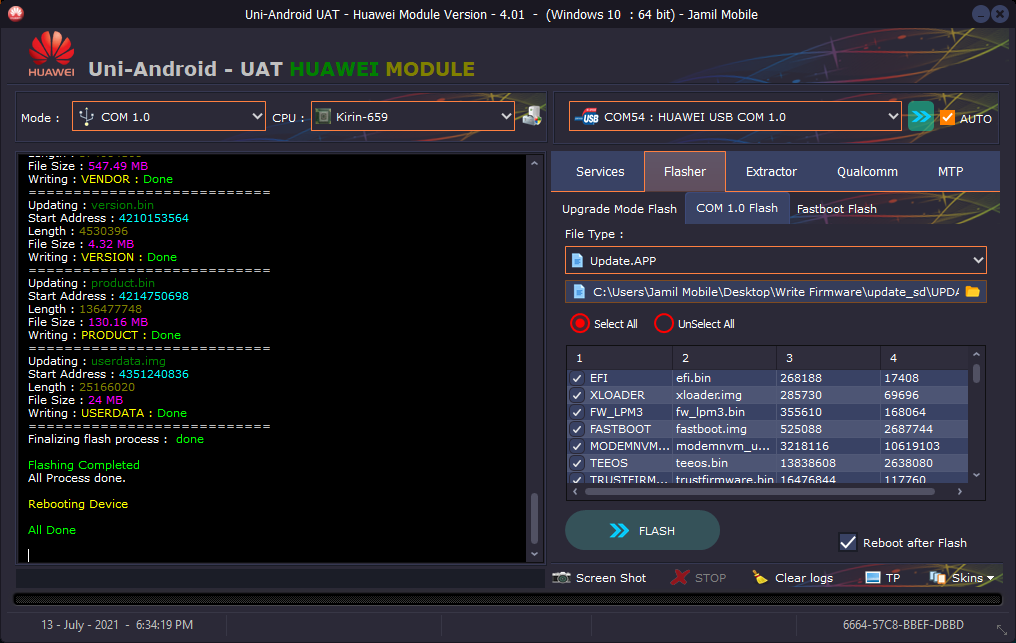Disable Reboot after Flash checkbox

tap(848, 543)
